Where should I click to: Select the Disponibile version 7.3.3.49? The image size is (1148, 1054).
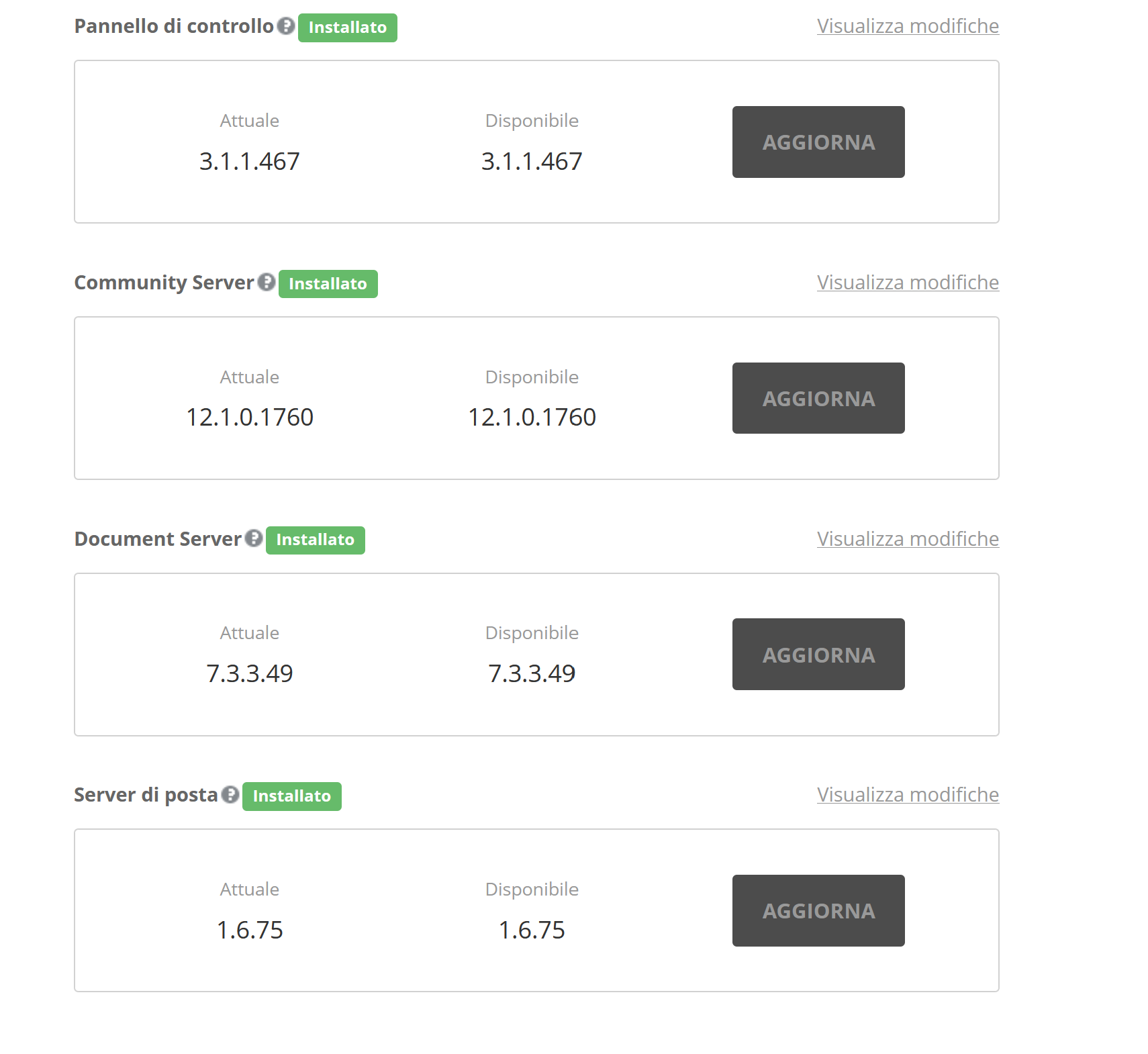pyautogui.click(x=532, y=673)
